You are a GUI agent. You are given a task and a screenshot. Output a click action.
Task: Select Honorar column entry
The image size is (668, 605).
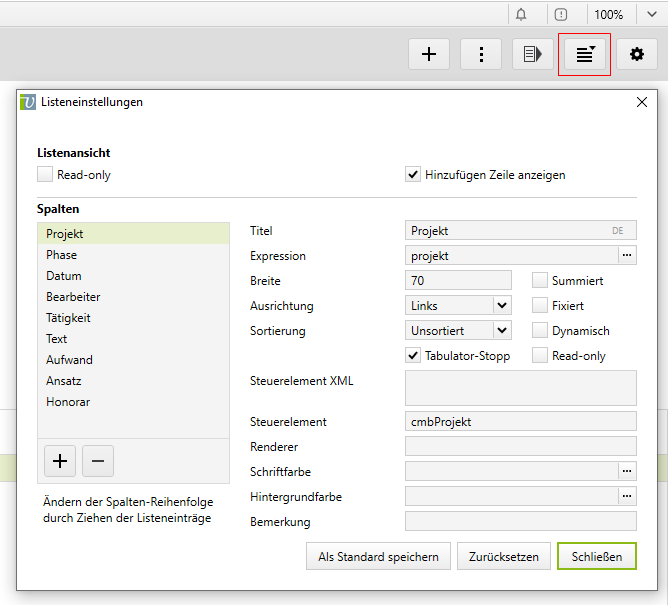tap(68, 402)
